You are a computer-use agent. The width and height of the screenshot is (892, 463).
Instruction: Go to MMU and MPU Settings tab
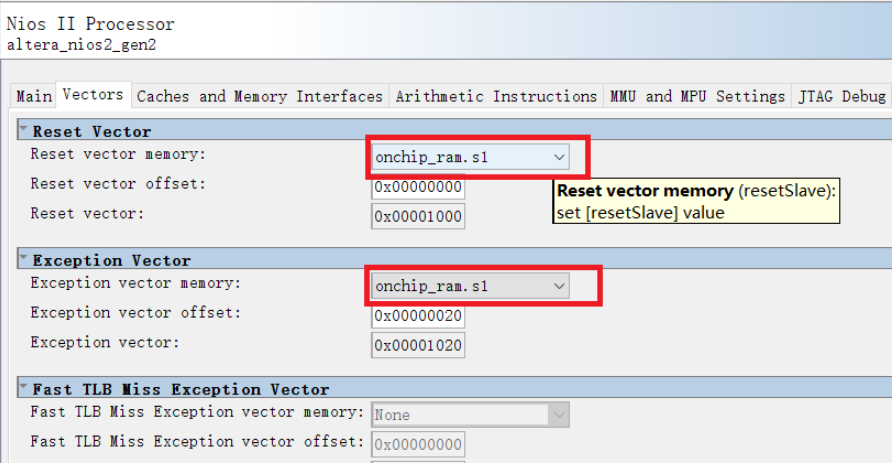coord(697,96)
